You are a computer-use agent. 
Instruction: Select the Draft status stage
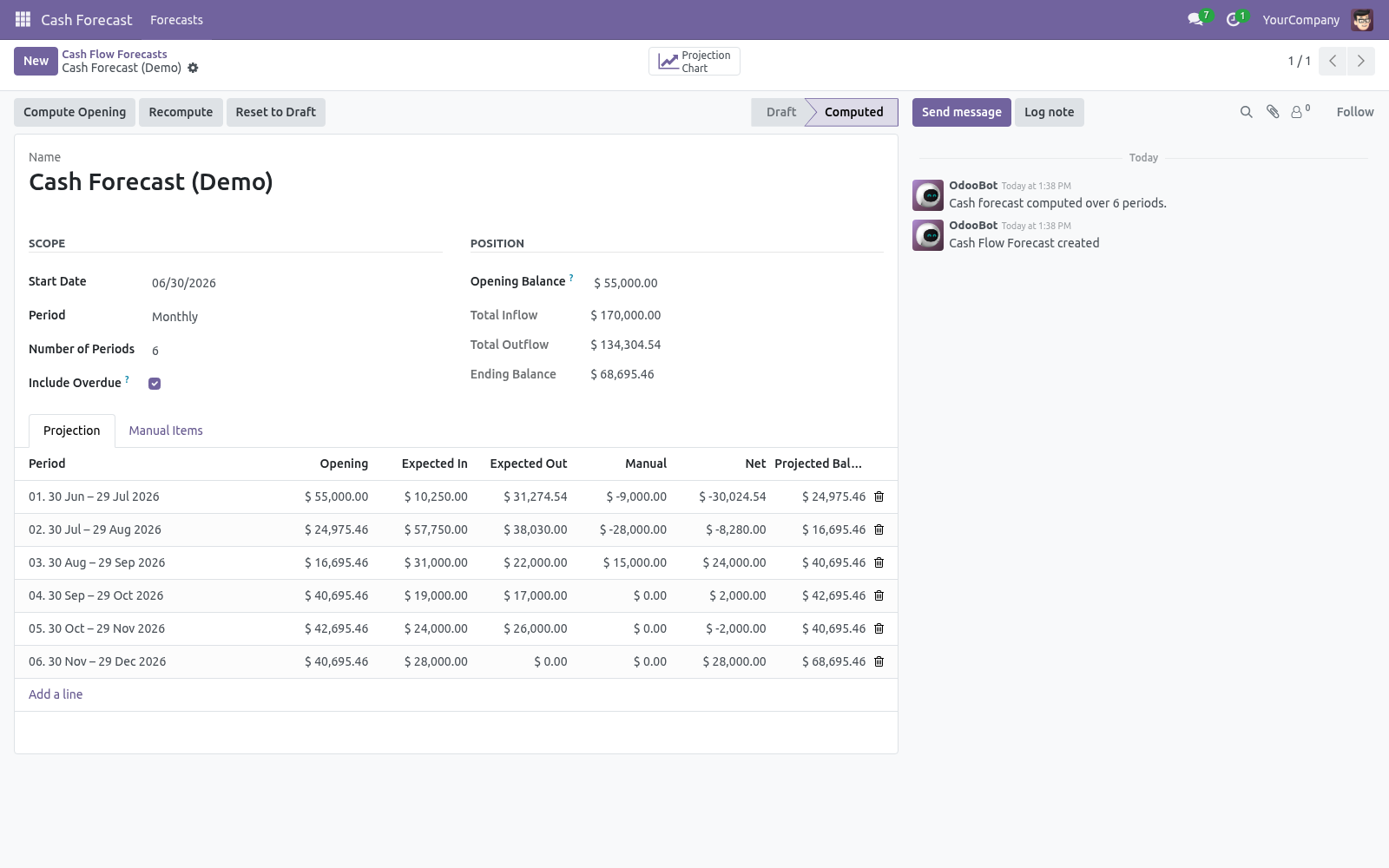(780, 112)
